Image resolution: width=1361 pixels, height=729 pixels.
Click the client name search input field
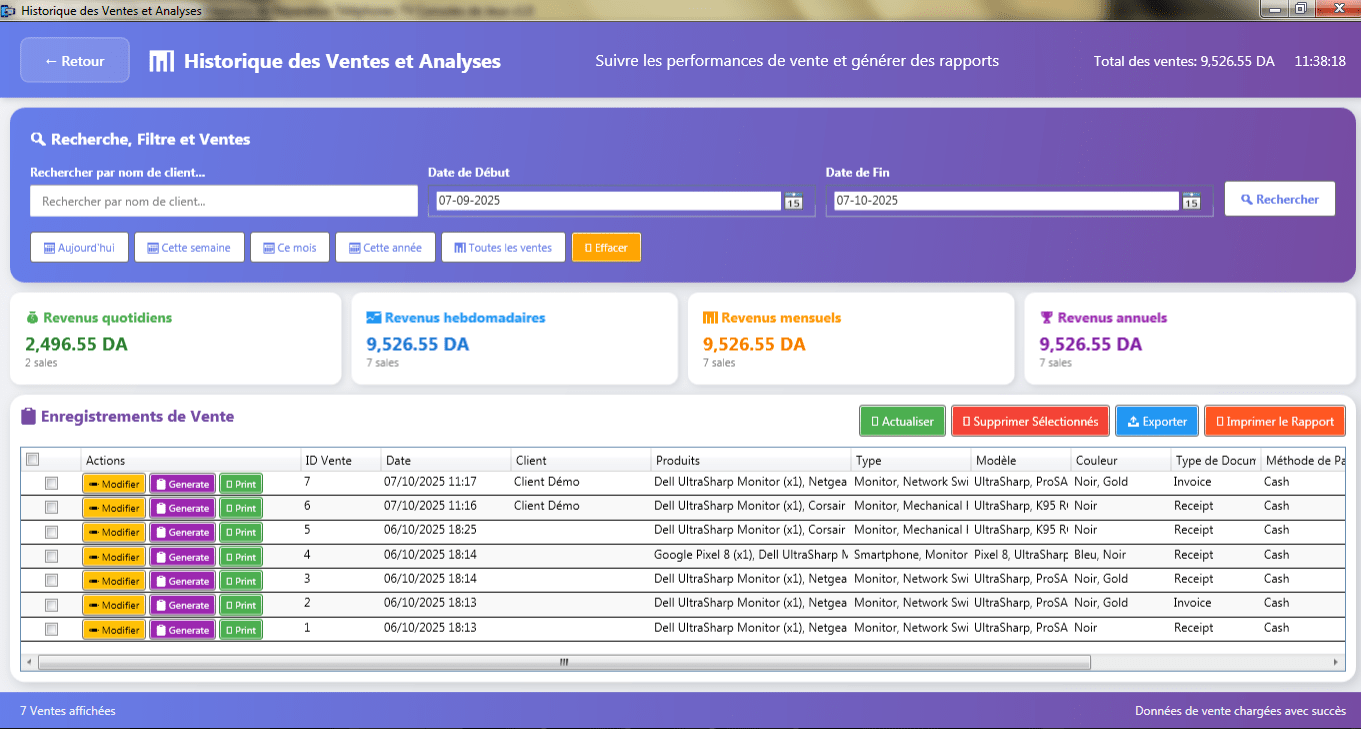(x=224, y=200)
